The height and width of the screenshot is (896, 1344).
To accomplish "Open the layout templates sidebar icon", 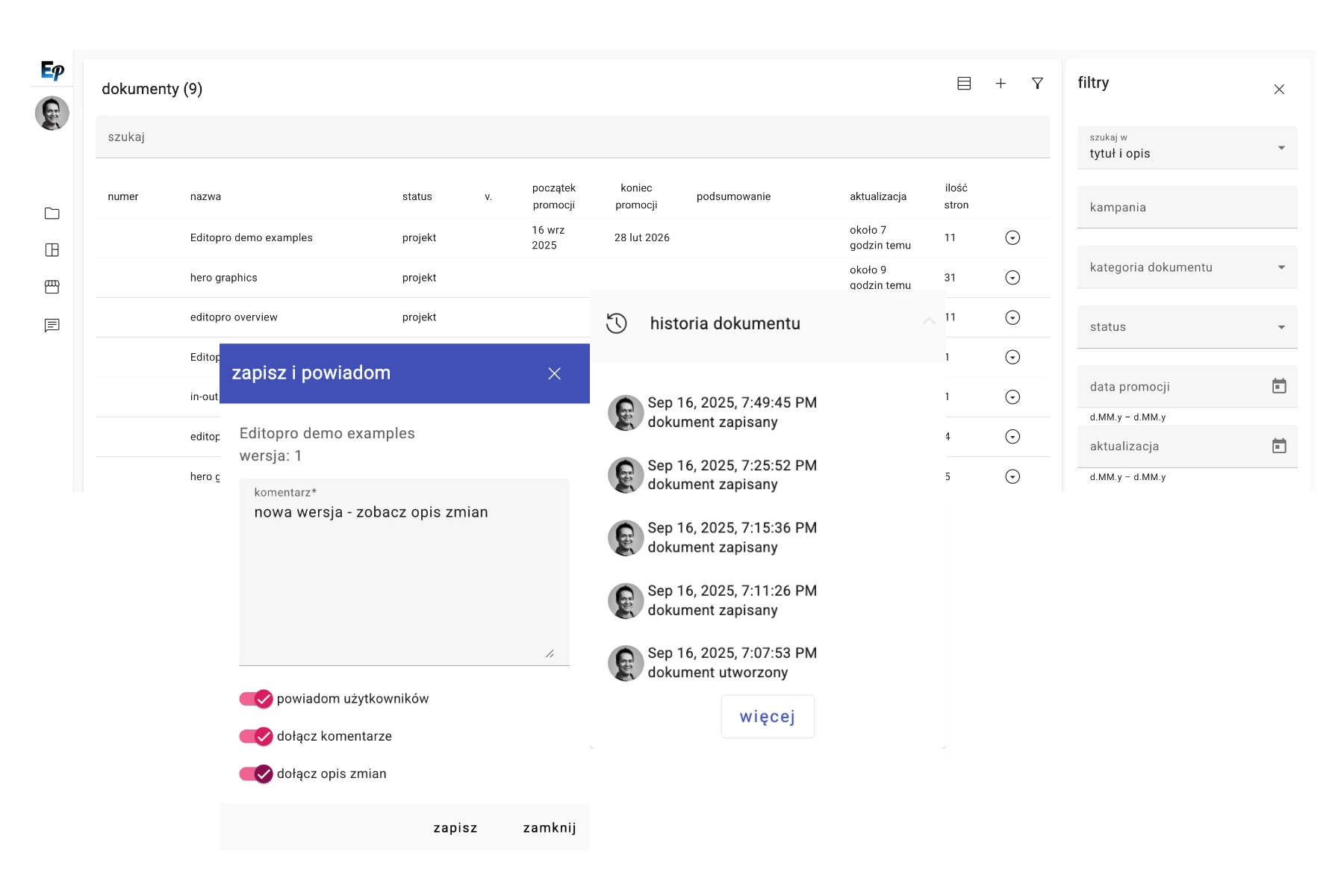I will pos(52,250).
